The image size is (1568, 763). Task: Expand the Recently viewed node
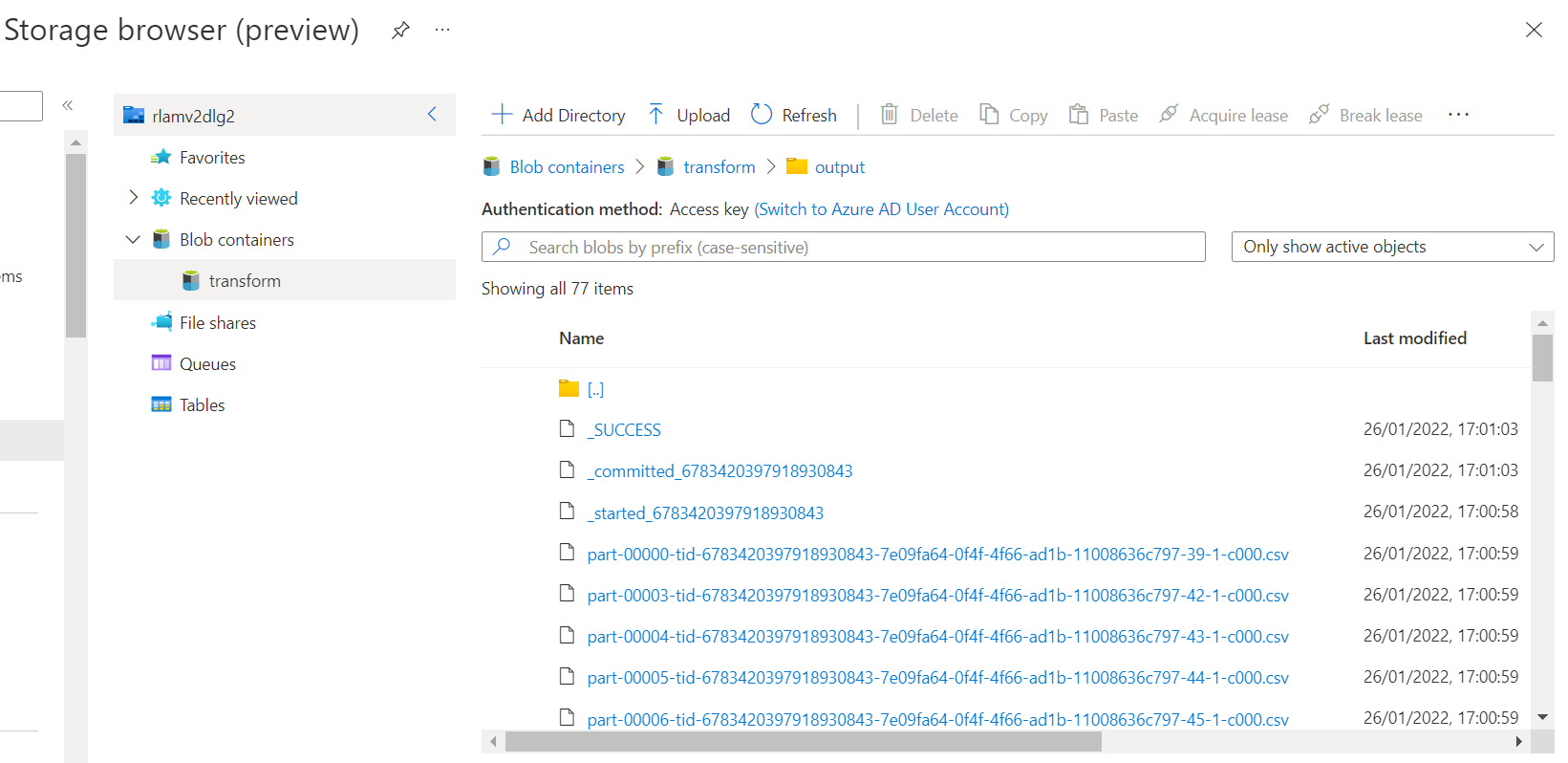pyautogui.click(x=133, y=198)
